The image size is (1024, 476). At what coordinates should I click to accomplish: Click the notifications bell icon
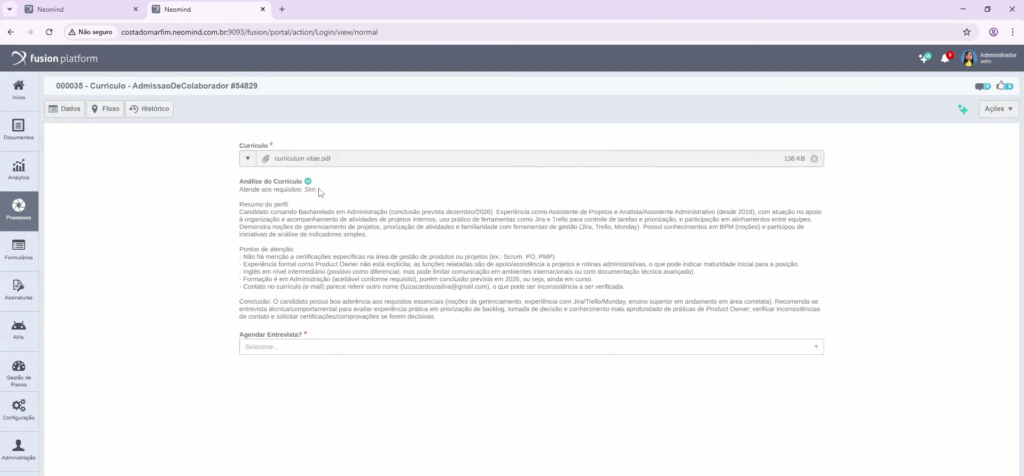[946, 58]
